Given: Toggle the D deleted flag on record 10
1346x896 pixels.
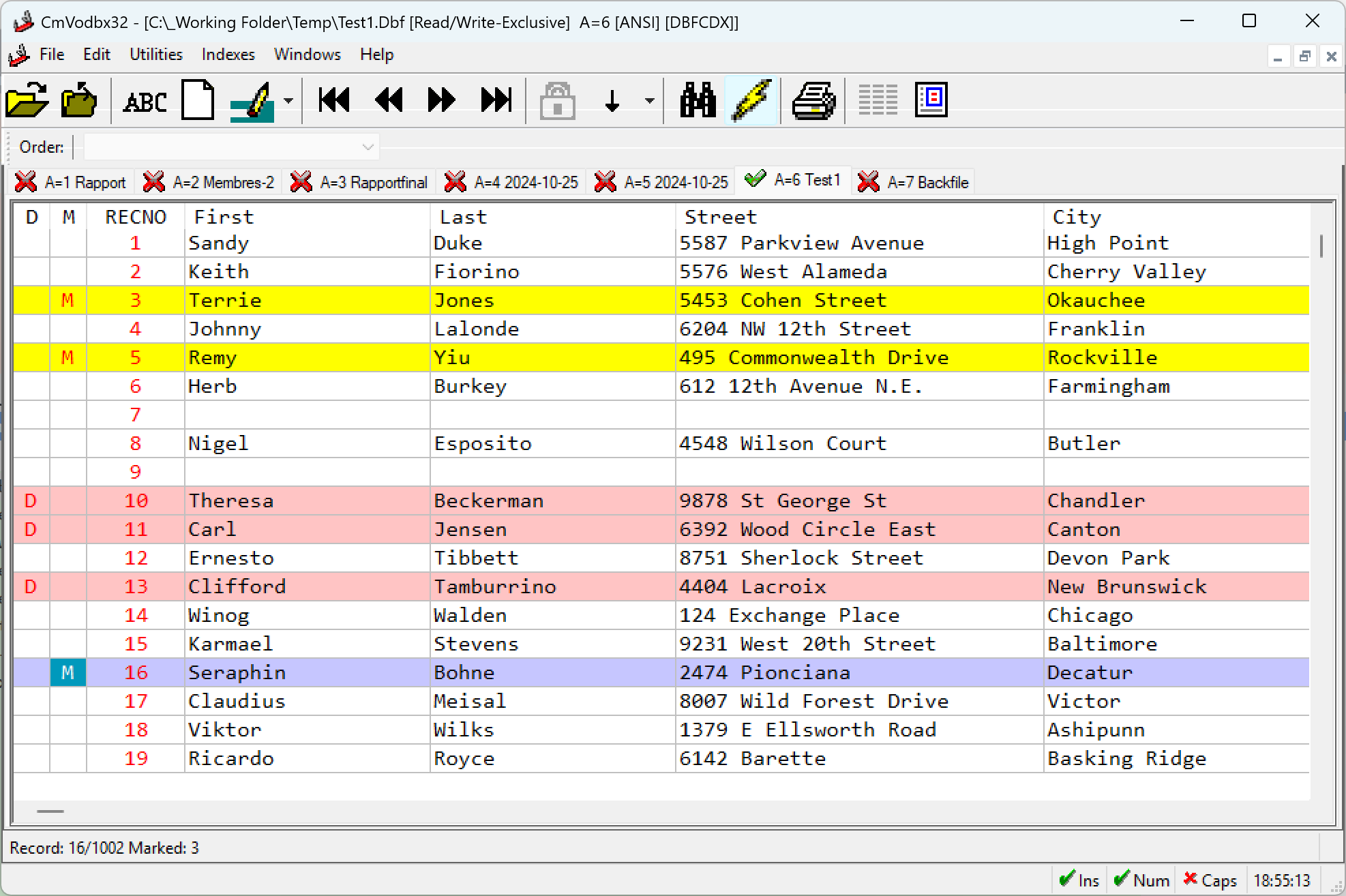Looking at the screenshot, I should coord(31,501).
